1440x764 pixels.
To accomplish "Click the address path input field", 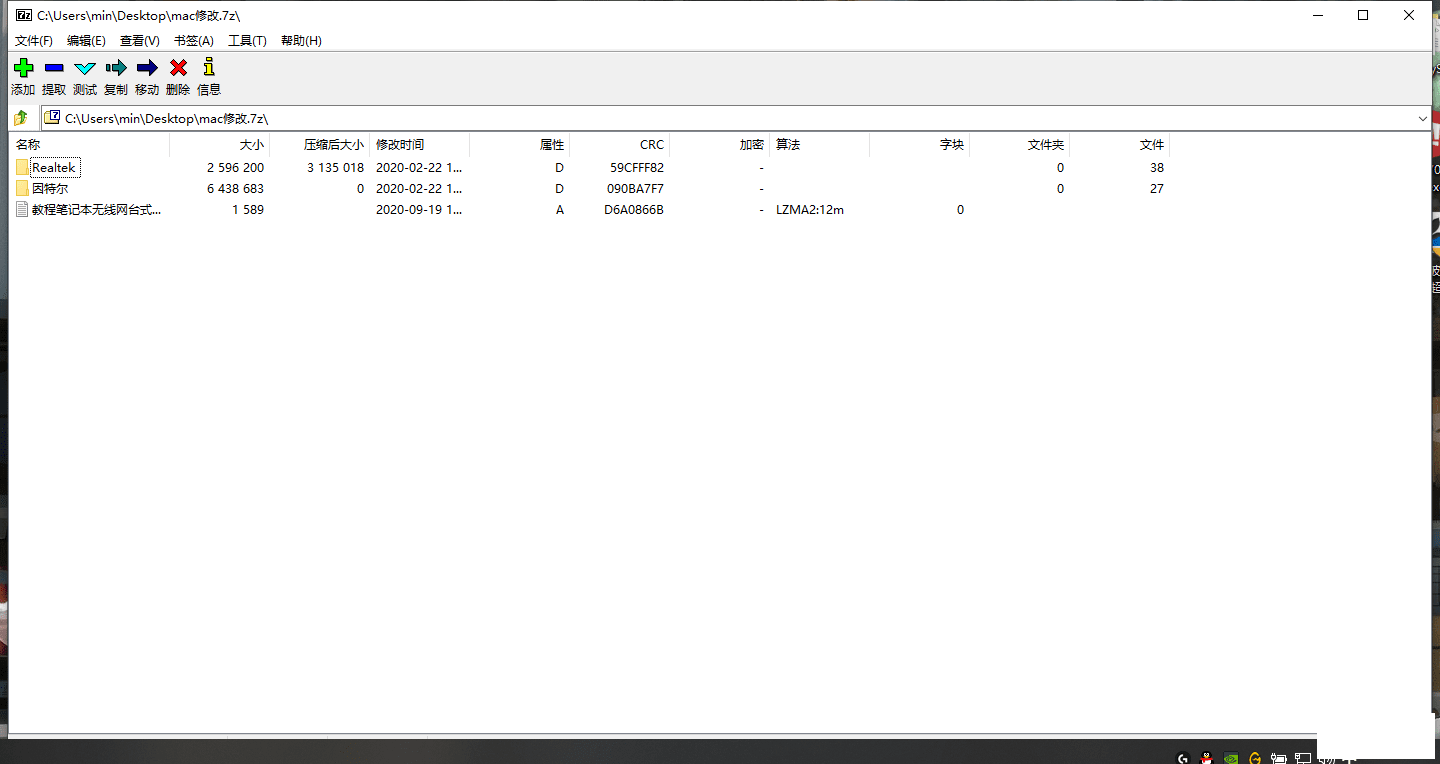I will [x=735, y=118].
